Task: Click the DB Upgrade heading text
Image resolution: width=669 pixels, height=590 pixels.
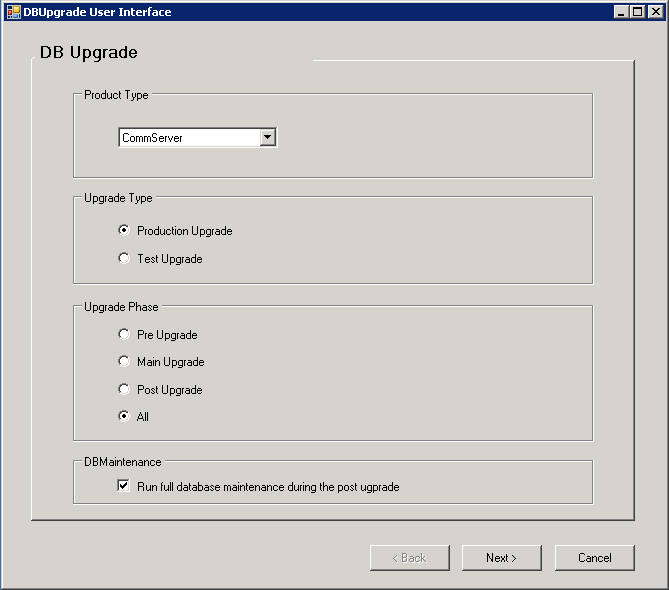Action: click(x=88, y=52)
